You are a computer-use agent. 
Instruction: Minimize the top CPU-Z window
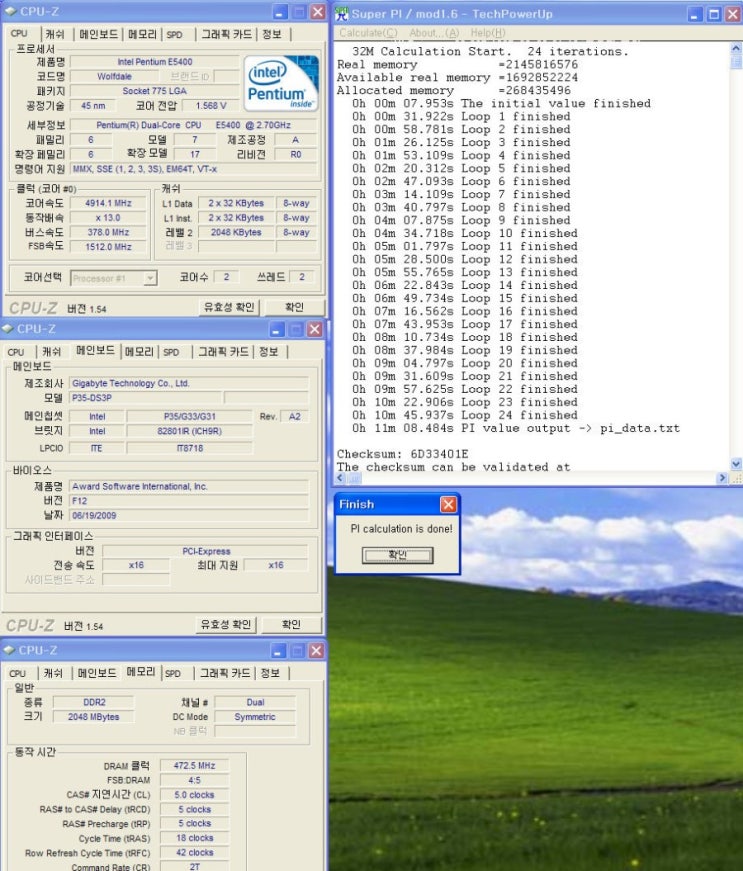click(280, 12)
